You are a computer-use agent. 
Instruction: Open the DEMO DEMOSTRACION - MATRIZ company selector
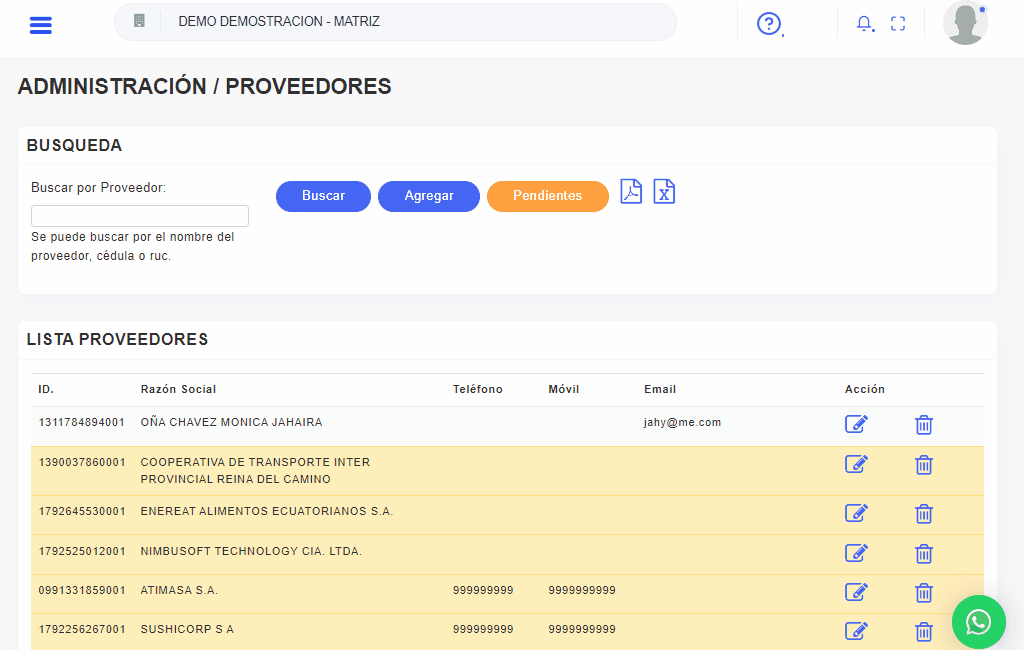(395, 21)
